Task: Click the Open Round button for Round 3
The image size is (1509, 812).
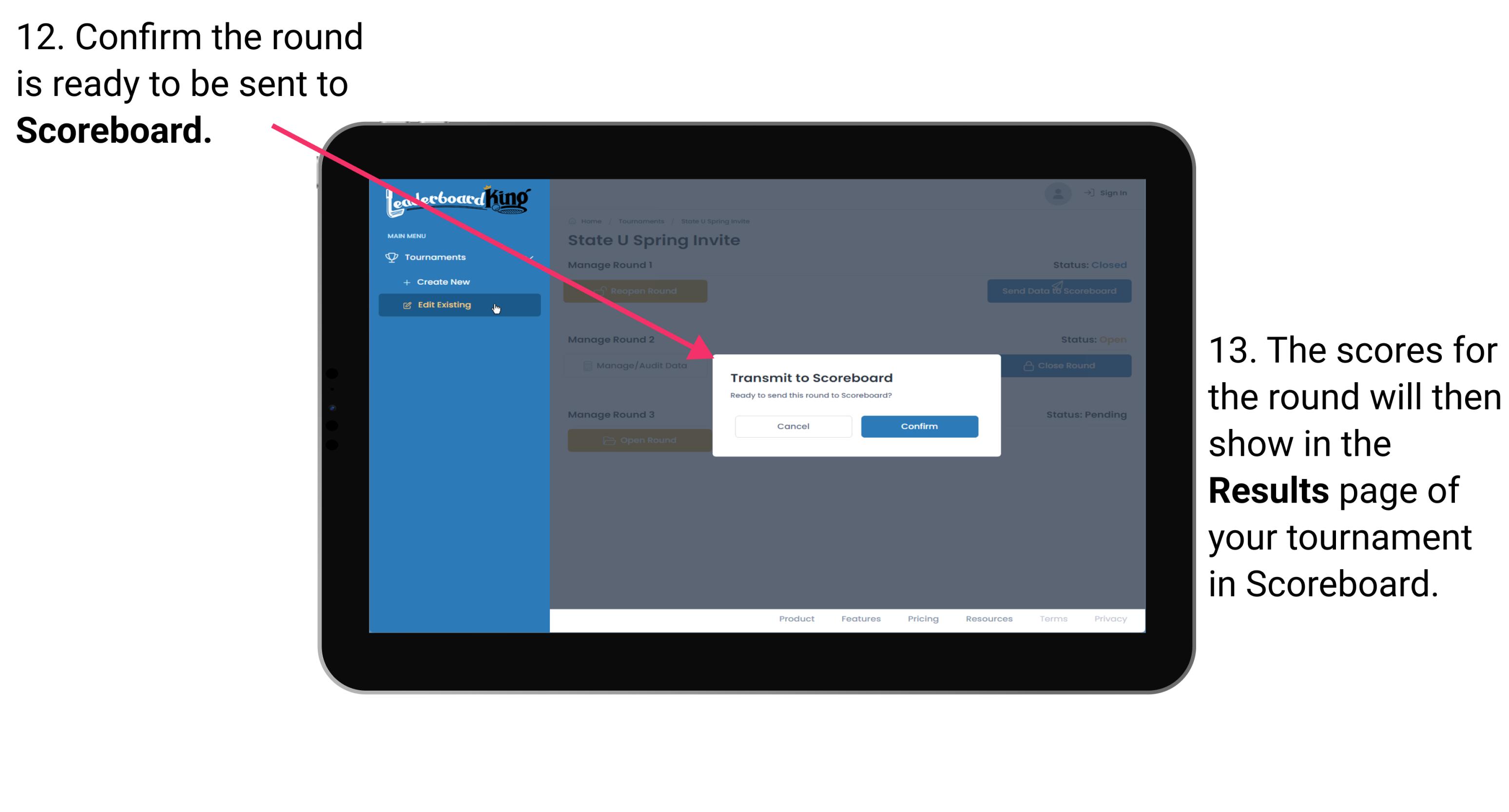Action: 639,440
